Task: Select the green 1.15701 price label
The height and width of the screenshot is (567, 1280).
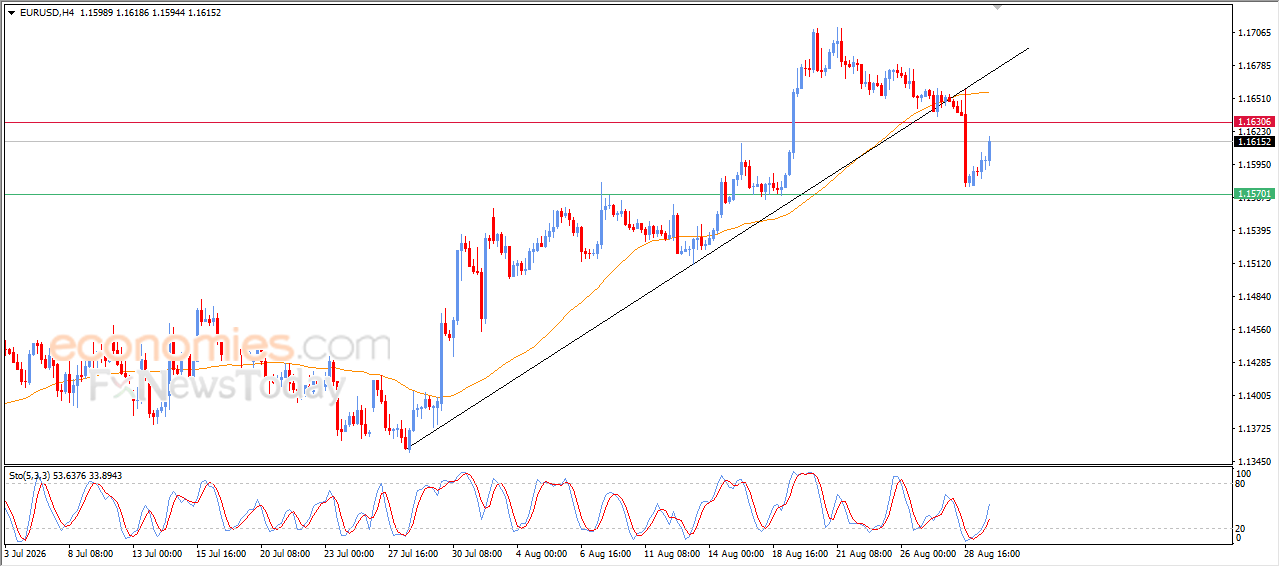Action: click(x=1254, y=193)
